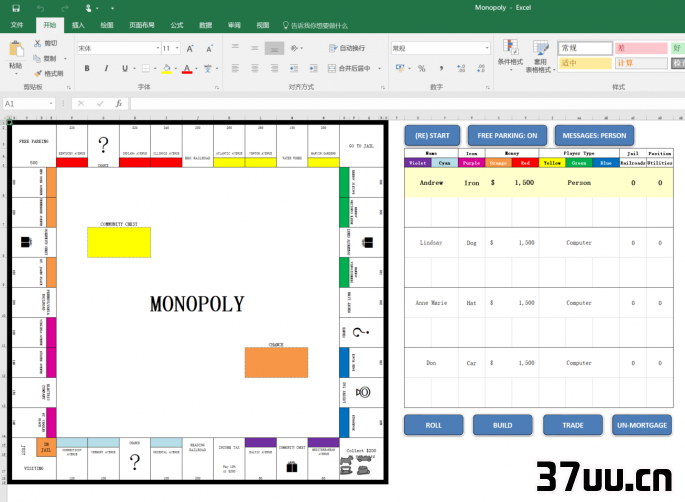The image size is (685, 502).
Task: Click Merge and Center button
Action: pos(349,68)
